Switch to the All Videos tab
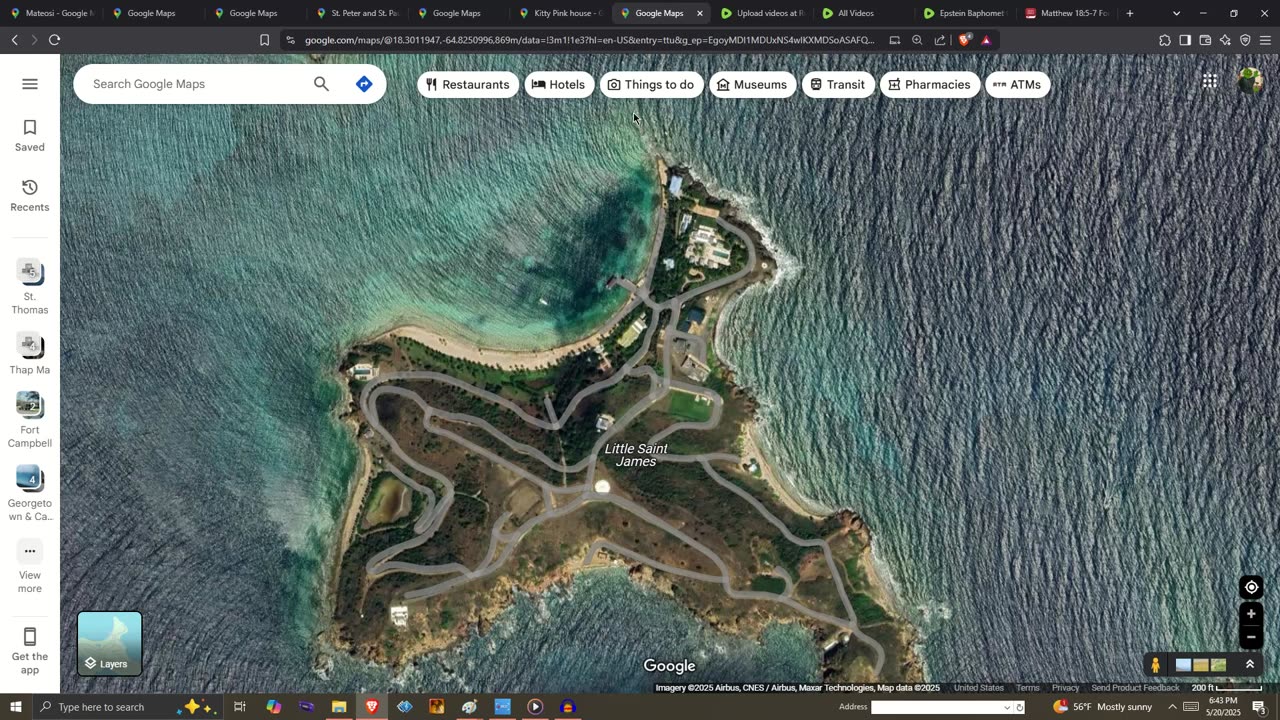The image size is (1280, 720). (863, 13)
